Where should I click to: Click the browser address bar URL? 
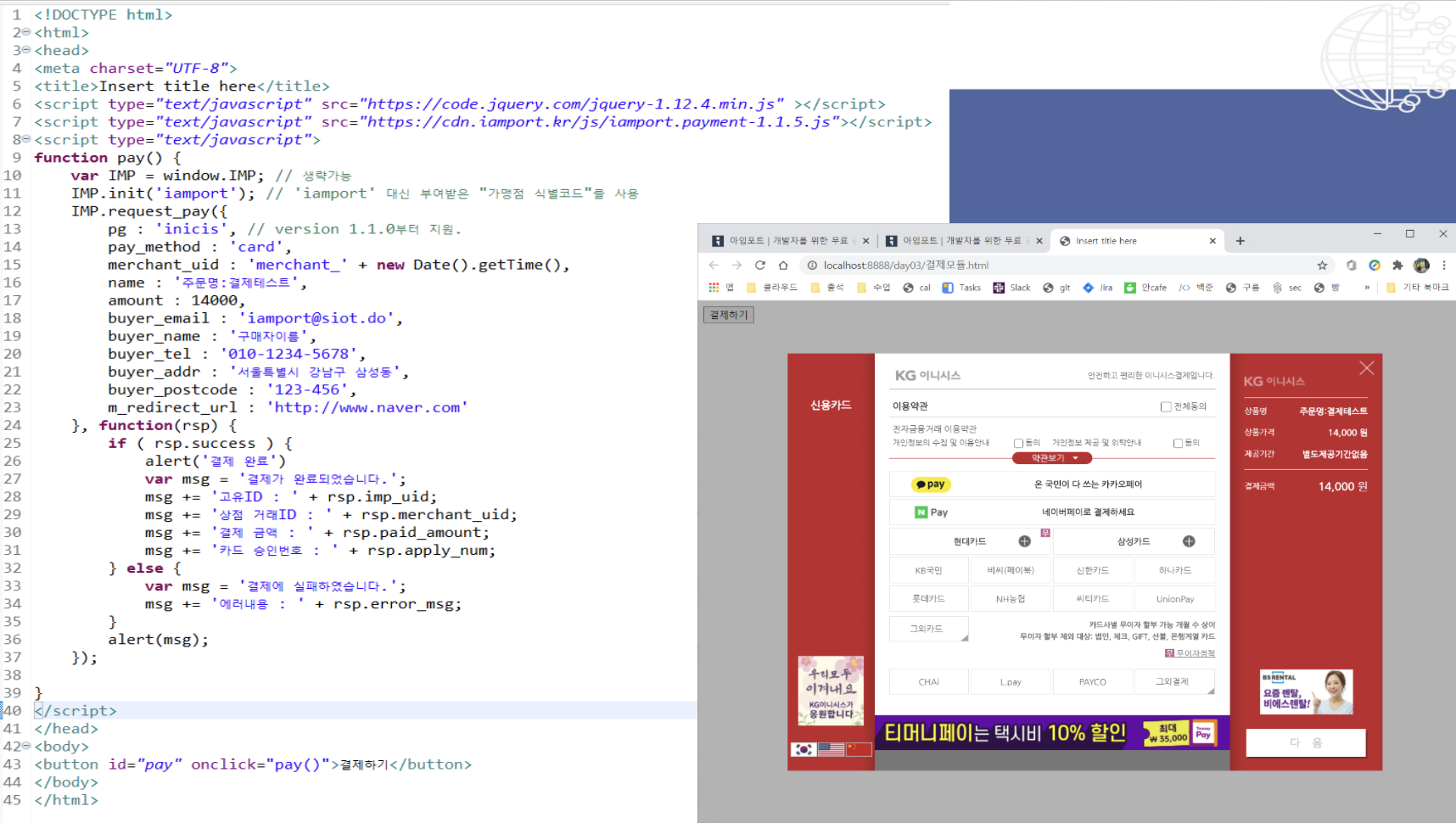[x=906, y=265]
